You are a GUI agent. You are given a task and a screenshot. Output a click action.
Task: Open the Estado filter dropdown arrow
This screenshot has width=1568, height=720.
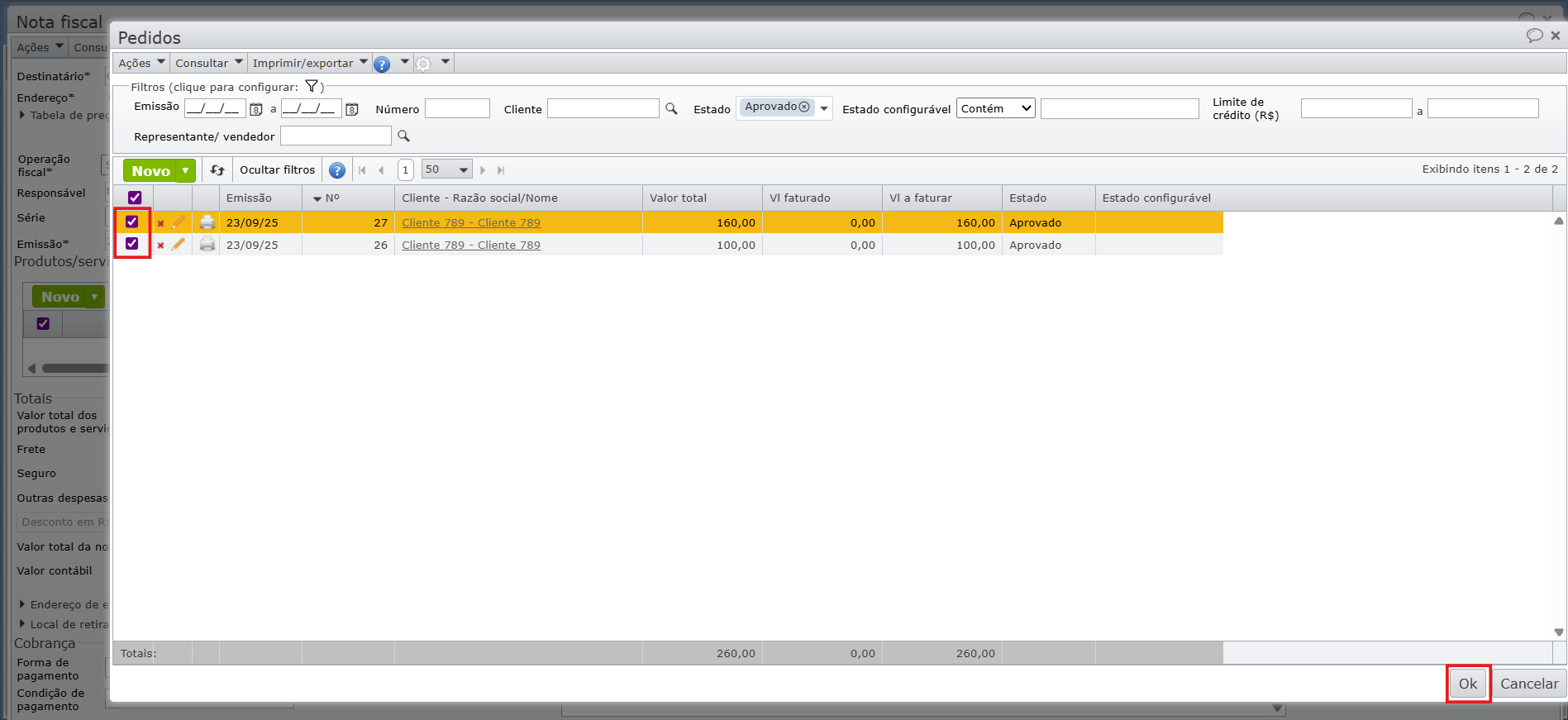(x=824, y=108)
